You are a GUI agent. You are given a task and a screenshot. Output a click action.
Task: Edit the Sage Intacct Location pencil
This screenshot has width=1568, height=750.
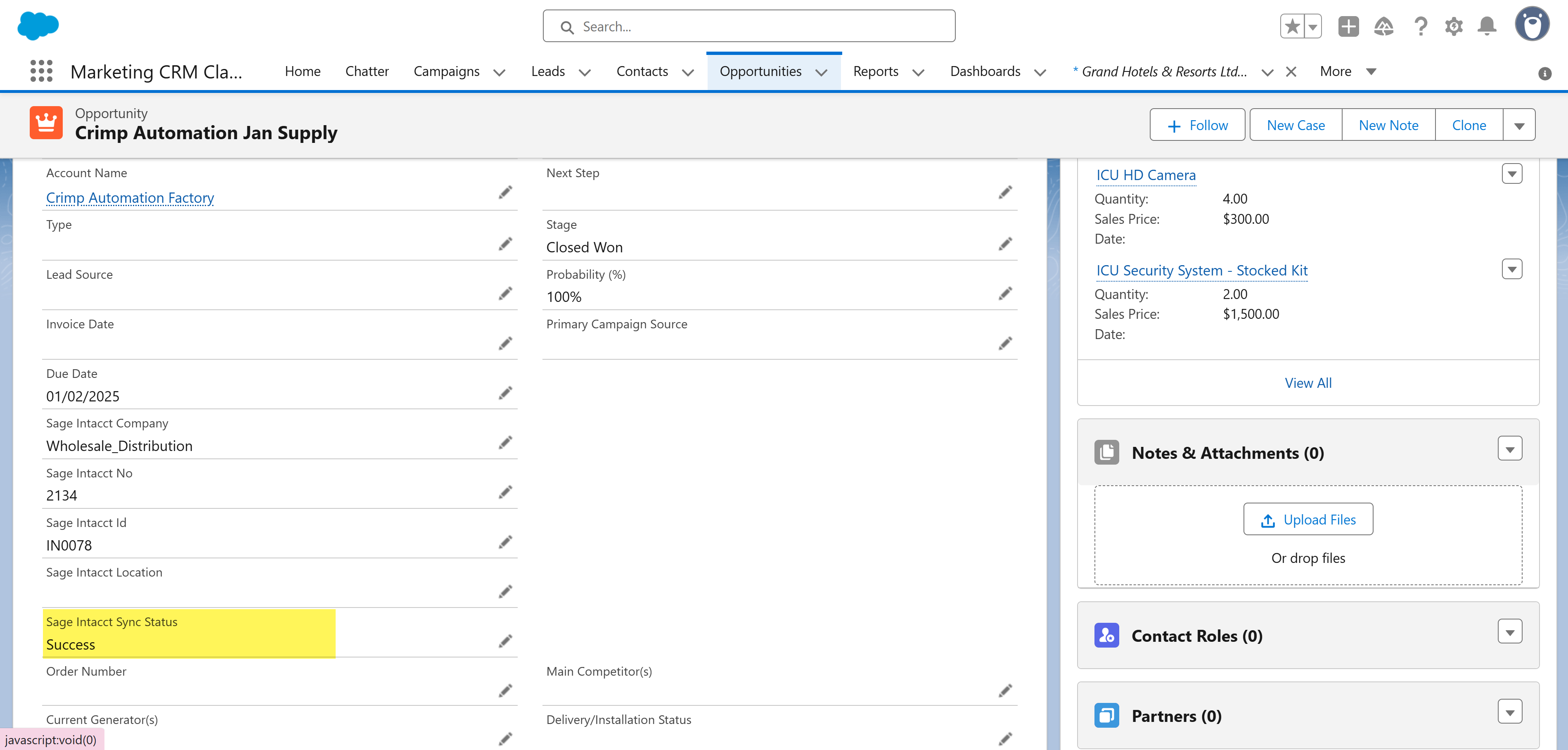[505, 592]
